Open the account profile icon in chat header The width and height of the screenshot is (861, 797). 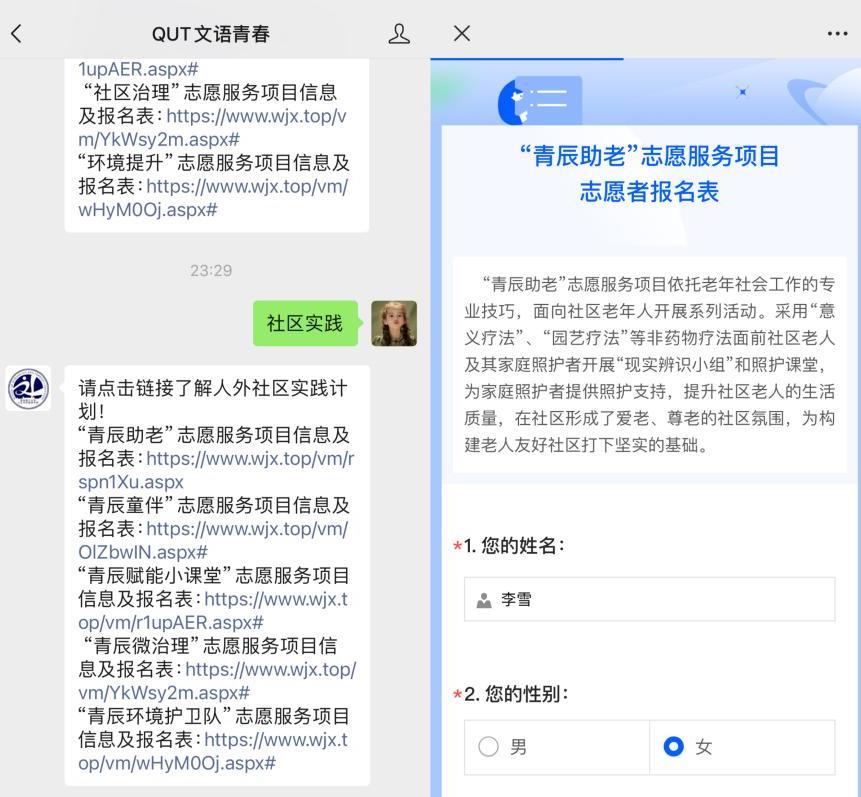pyautogui.click(x=398, y=34)
